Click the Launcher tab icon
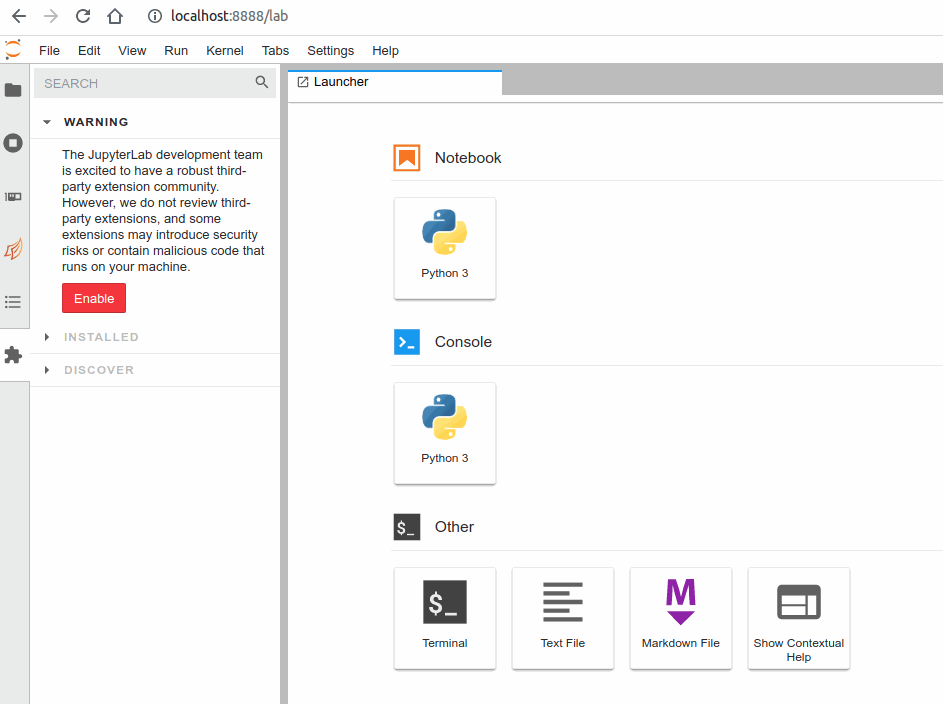 (x=303, y=82)
